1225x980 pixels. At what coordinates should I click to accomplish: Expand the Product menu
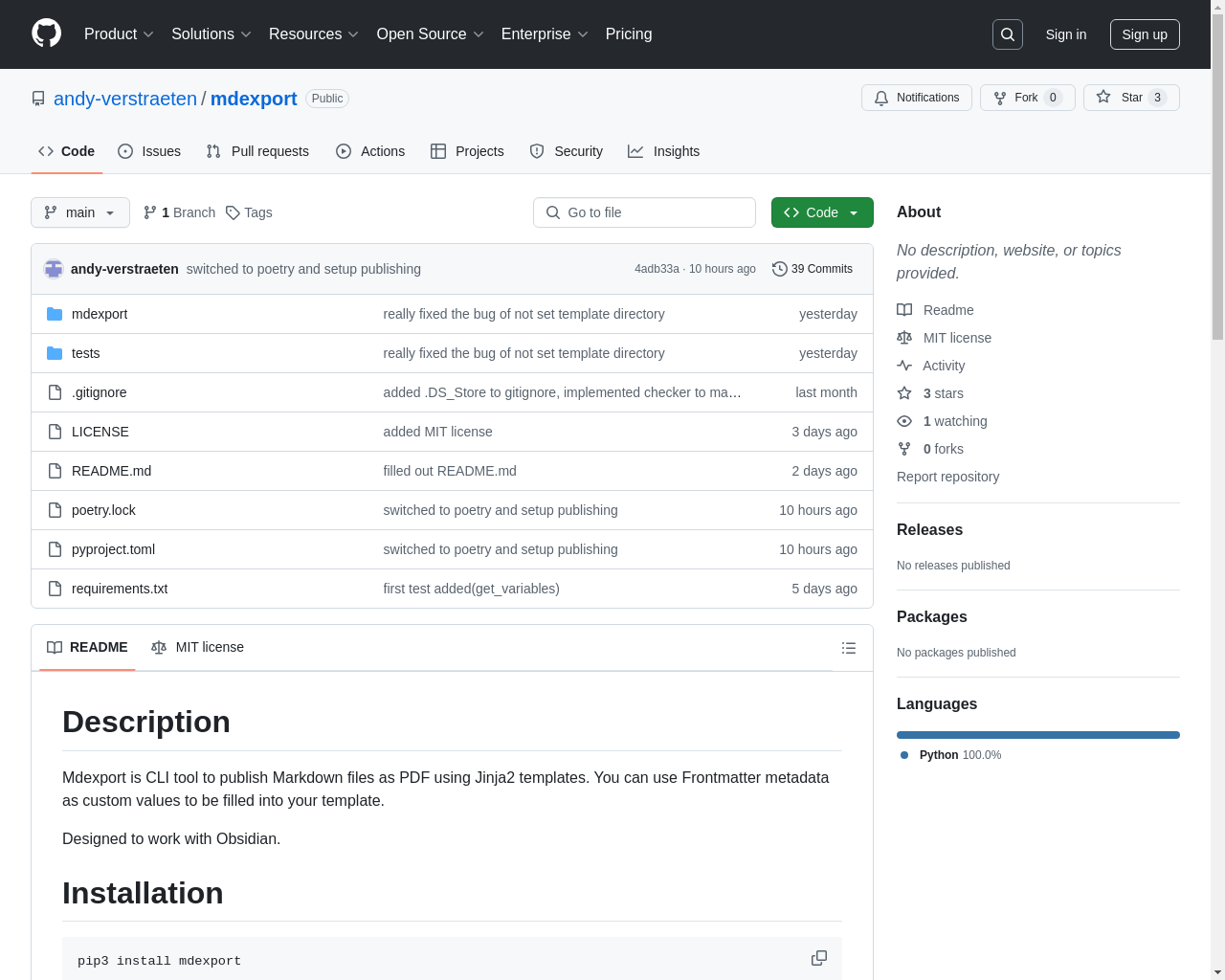click(x=119, y=34)
